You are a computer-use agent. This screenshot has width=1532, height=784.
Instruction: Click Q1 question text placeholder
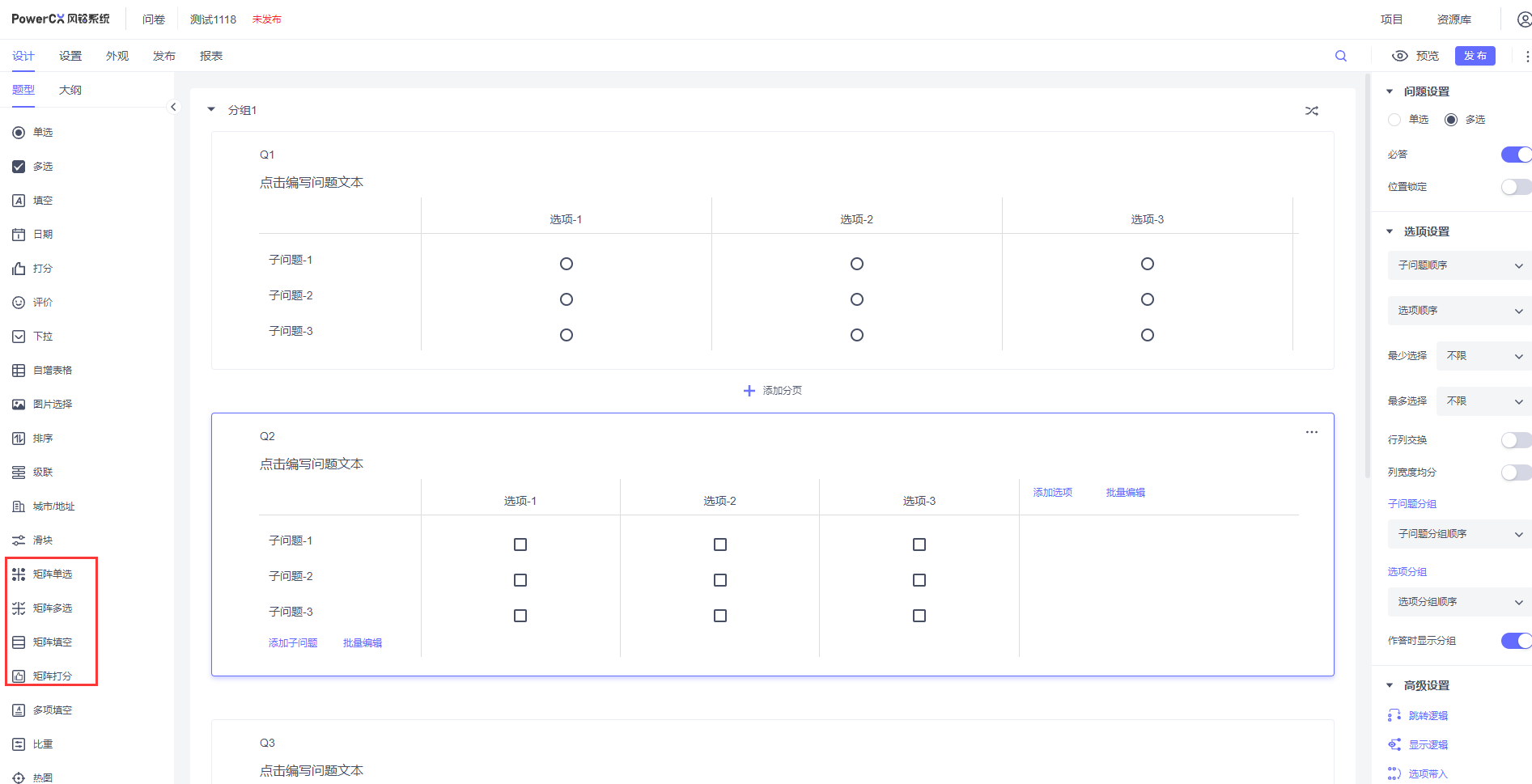tap(312, 183)
